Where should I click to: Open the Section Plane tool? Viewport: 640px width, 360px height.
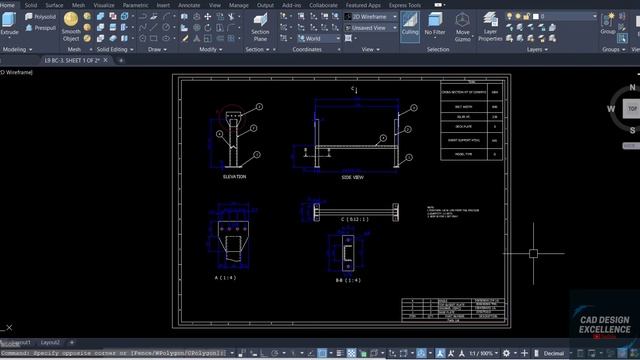260,27
